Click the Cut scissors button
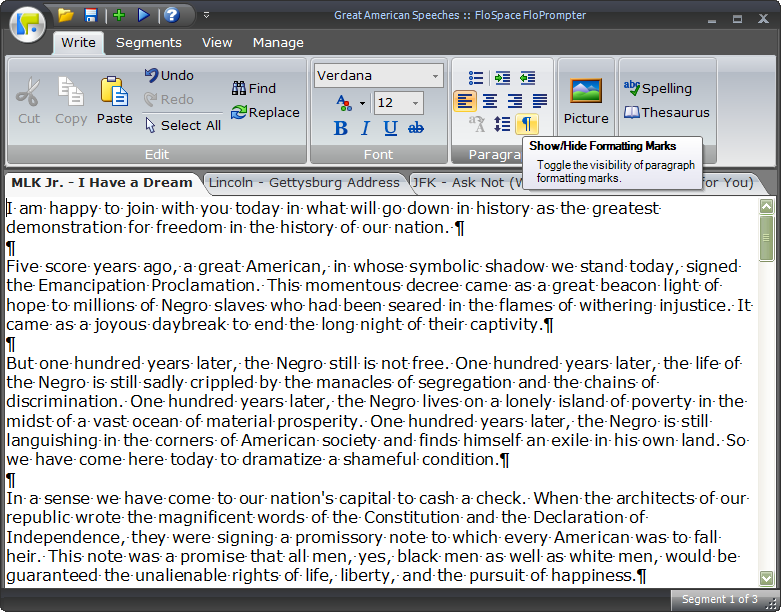This screenshot has width=781, height=612. 28,101
